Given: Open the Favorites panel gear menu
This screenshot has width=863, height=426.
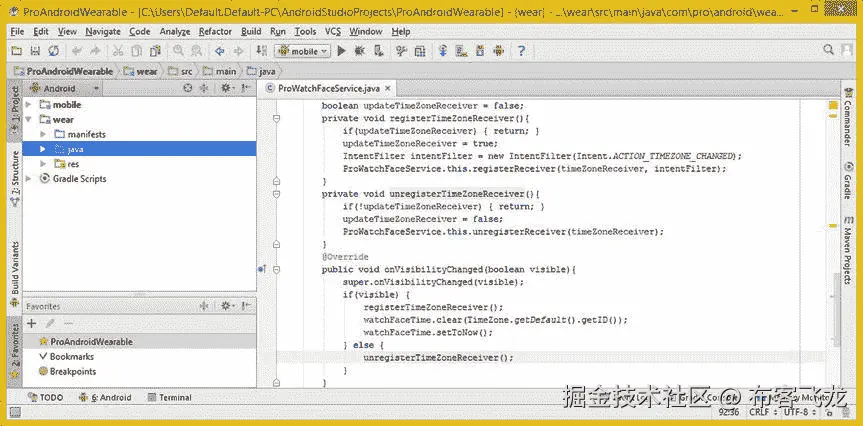Looking at the screenshot, I should click(x=227, y=306).
